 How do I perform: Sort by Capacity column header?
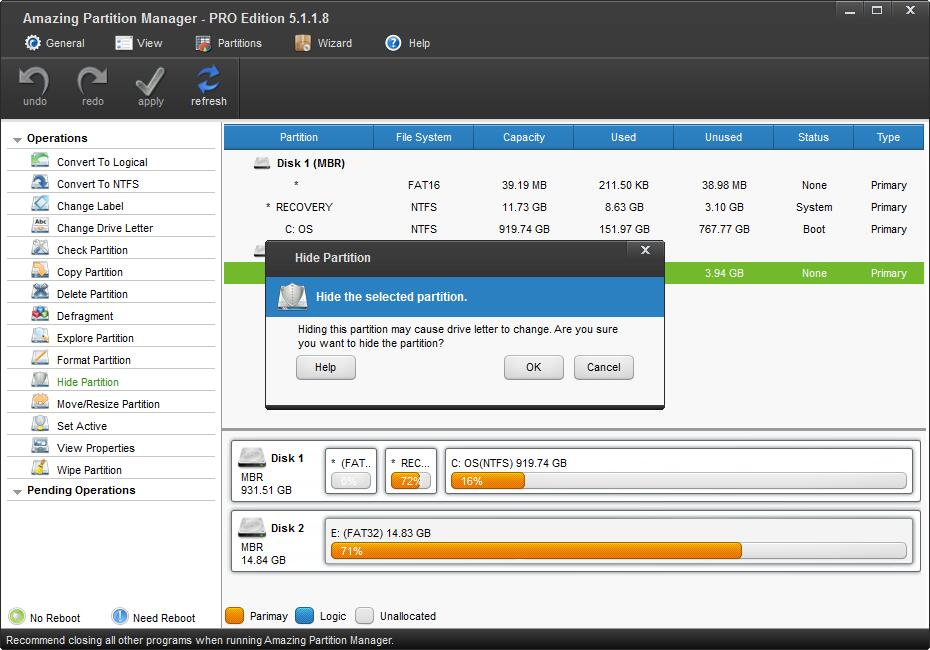tap(524, 137)
